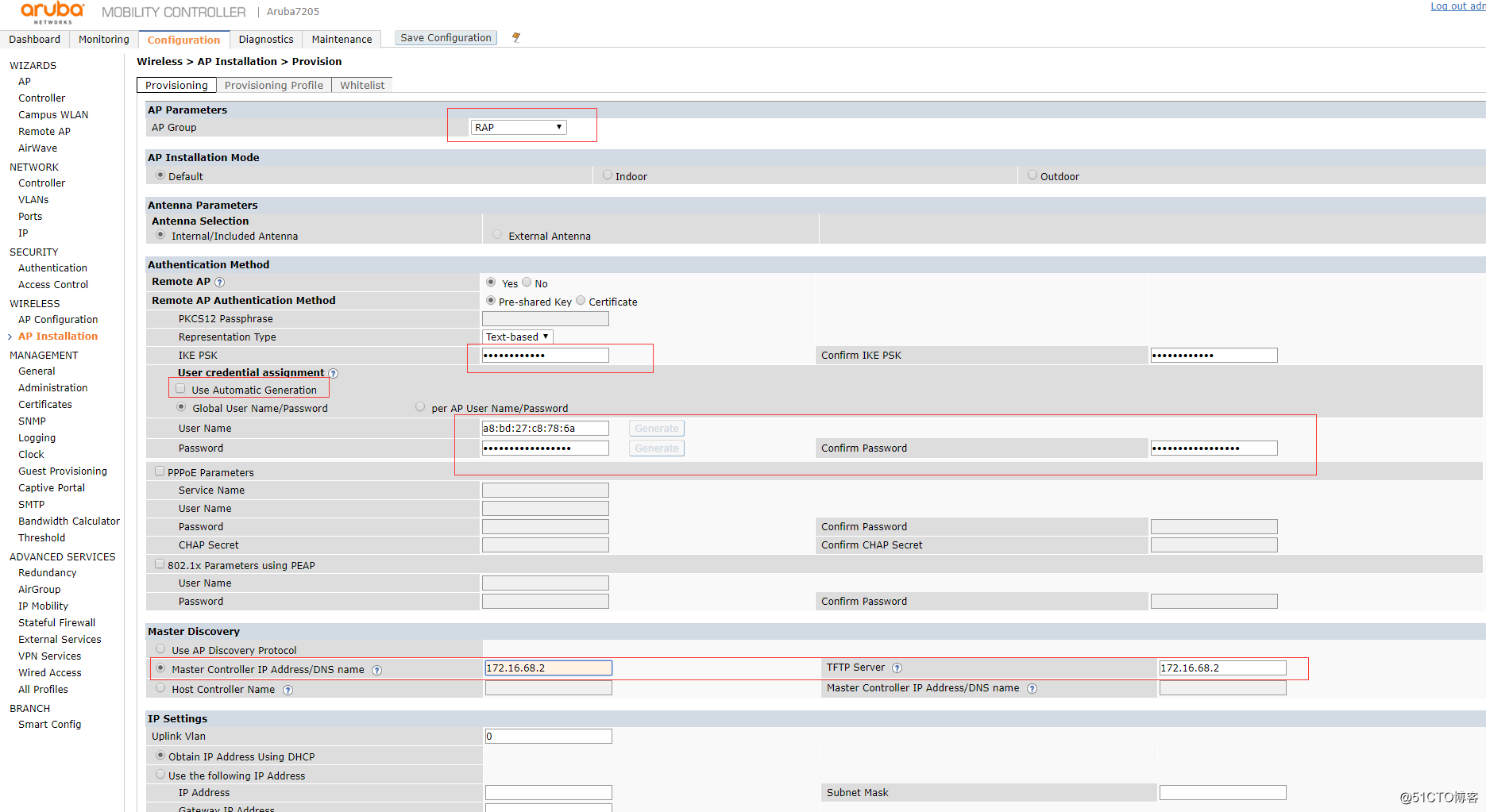The height and width of the screenshot is (812, 1486).
Task: Open Guest Provisioning page
Action: pyautogui.click(x=63, y=471)
